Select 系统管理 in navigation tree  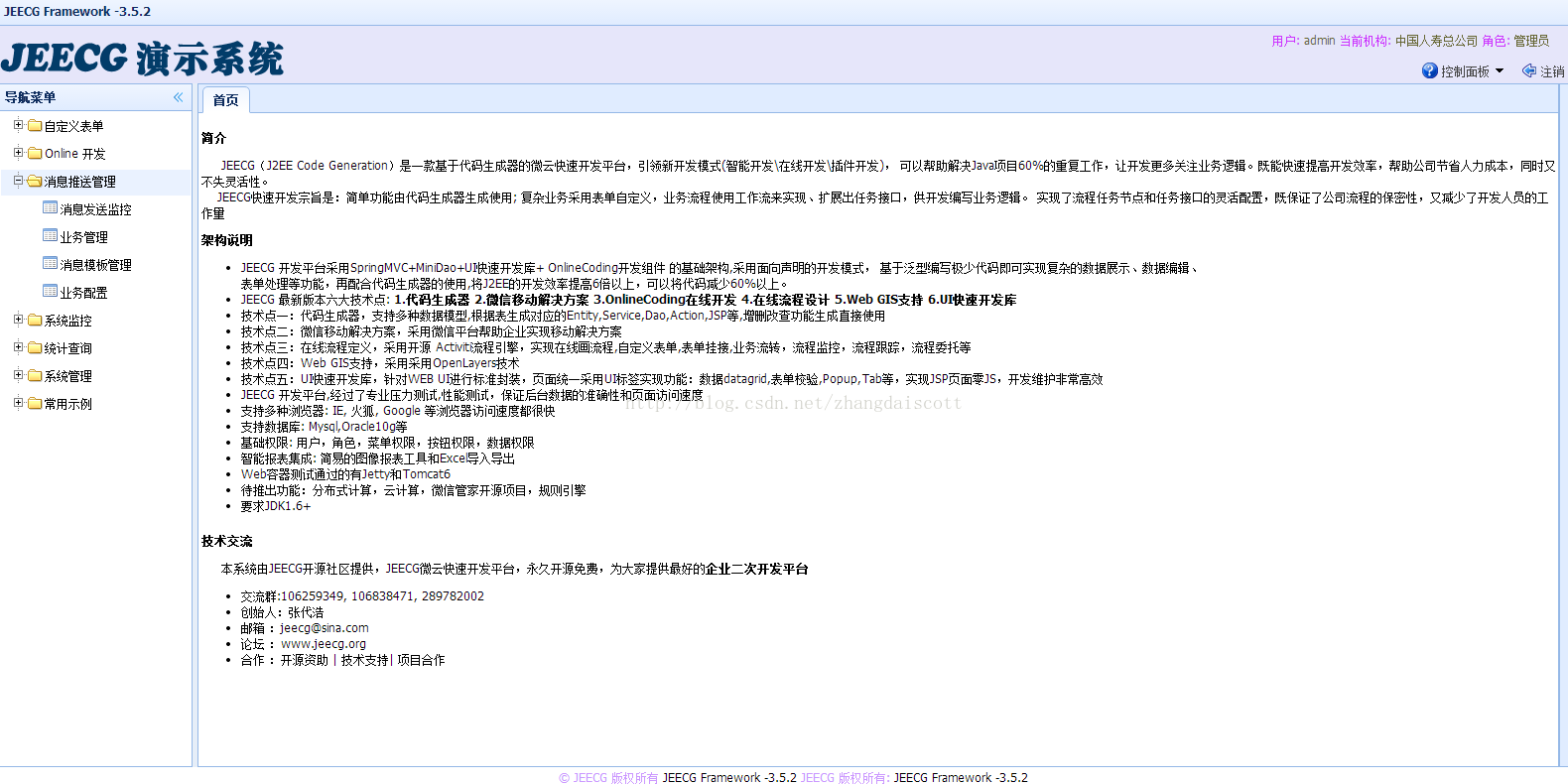(x=67, y=376)
